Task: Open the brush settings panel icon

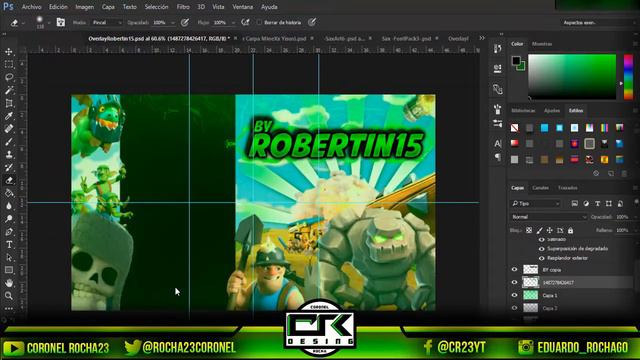Action: tap(60, 22)
